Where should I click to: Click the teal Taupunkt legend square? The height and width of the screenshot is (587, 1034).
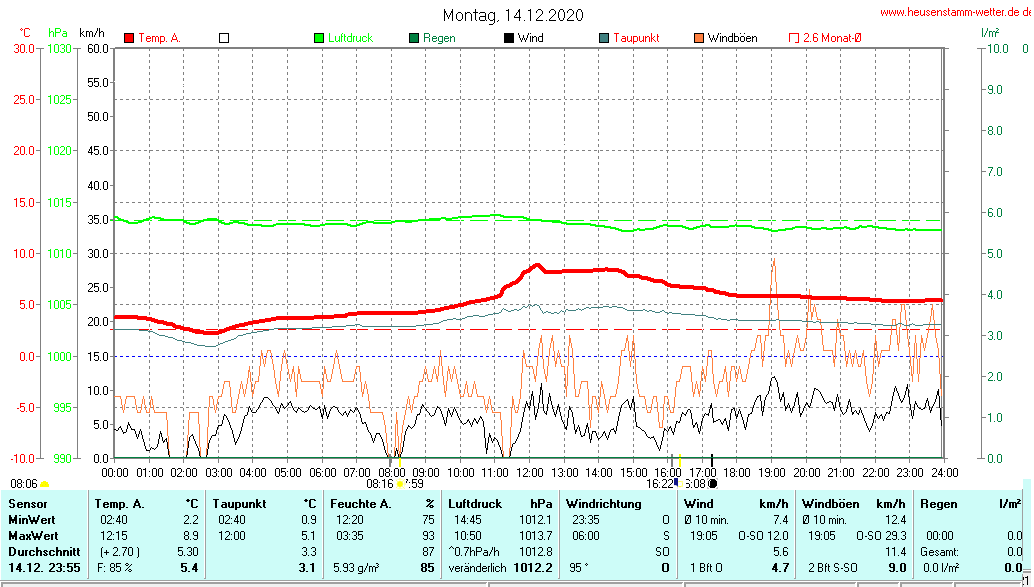[x=604, y=38]
